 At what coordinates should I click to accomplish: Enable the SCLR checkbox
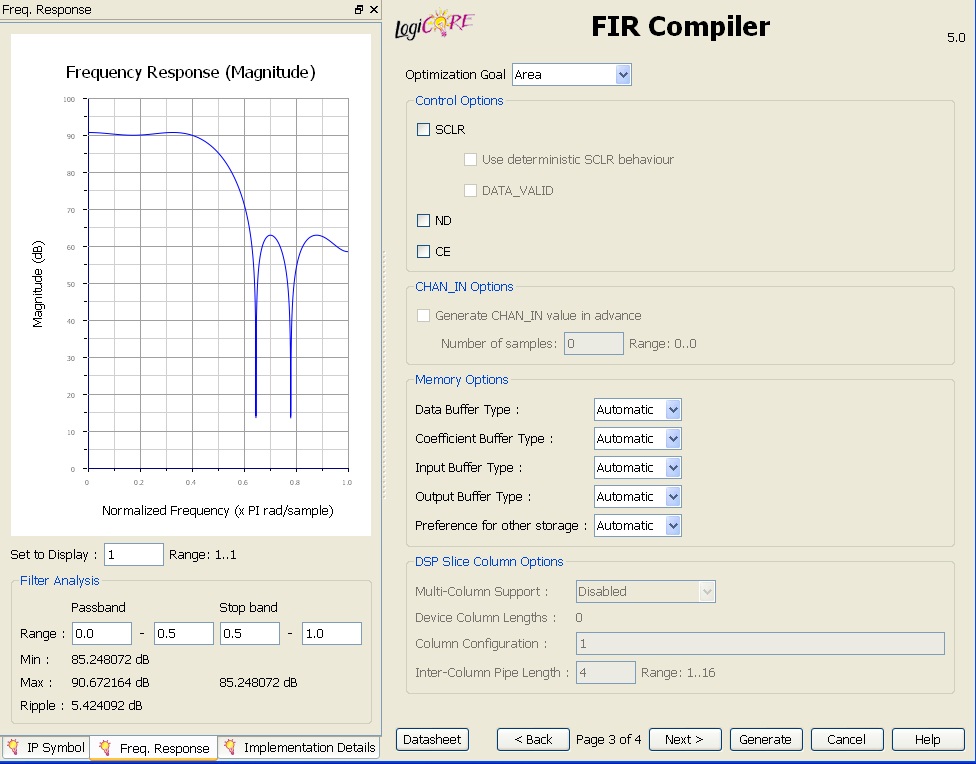423,130
